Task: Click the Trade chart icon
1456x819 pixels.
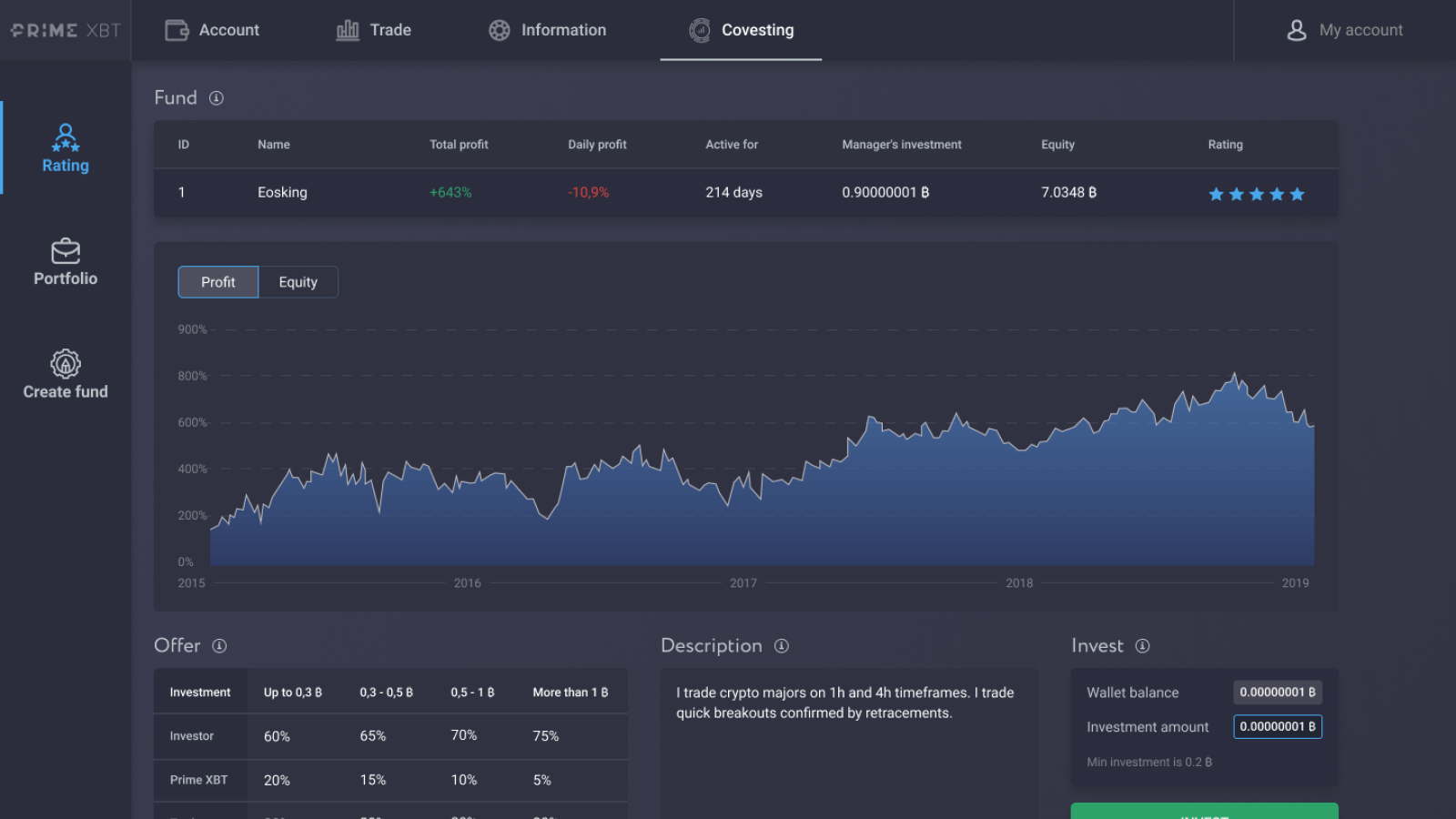Action: [348, 30]
